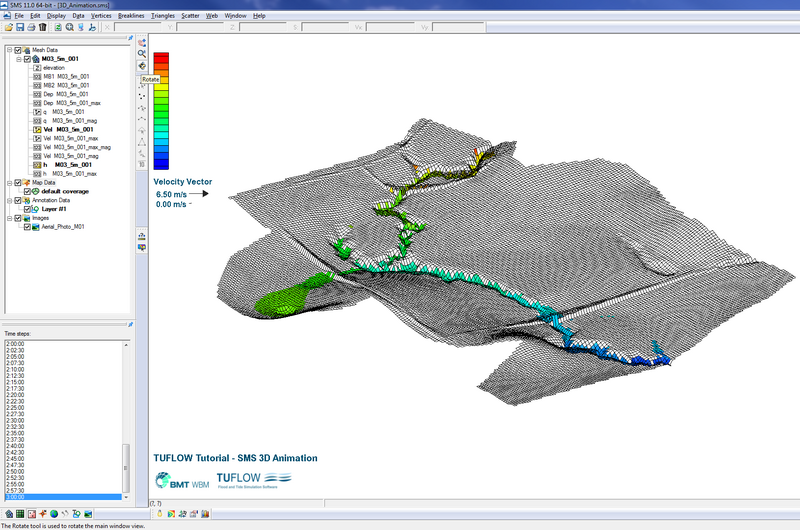Toggle the Layer #1 checkbox
Image resolution: width=800 pixels, height=530 pixels.
click(x=27, y=209)
